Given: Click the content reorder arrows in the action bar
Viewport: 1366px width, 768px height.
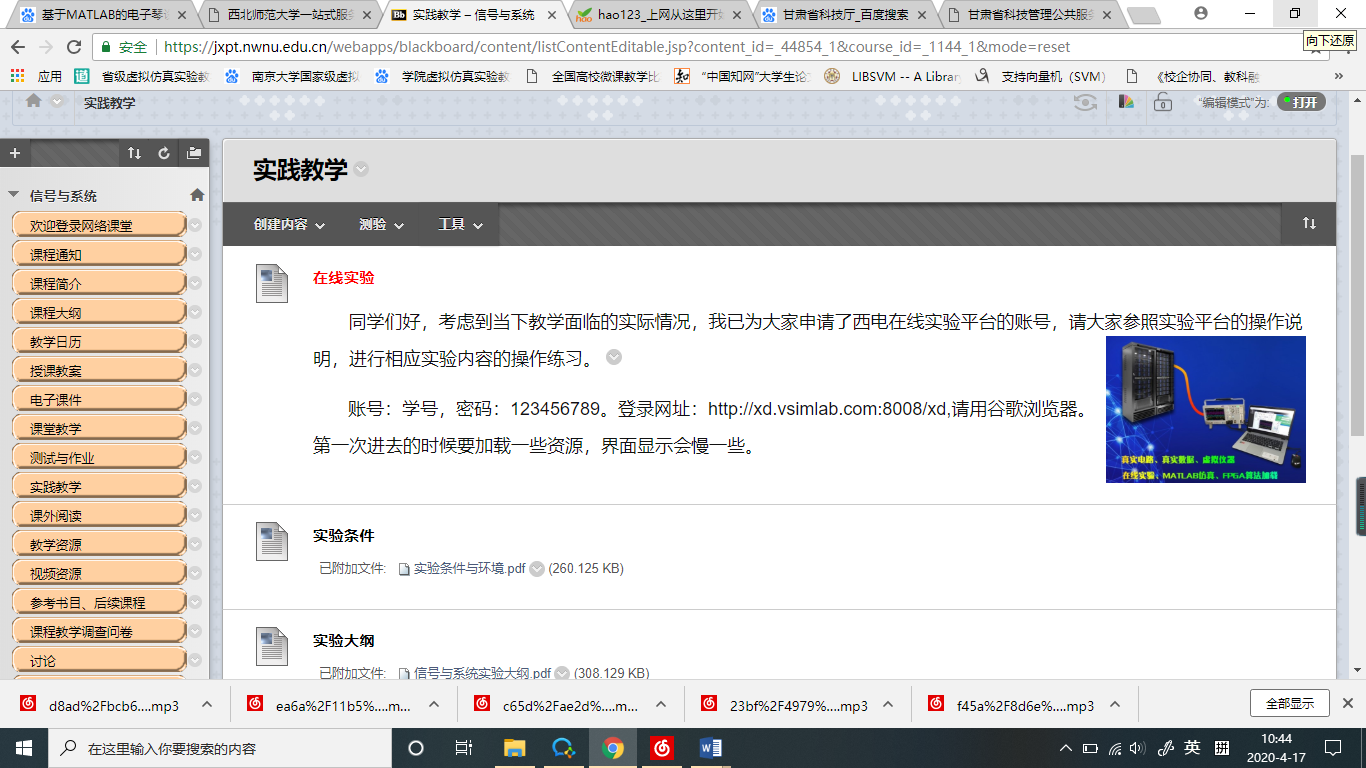Looking at the screenshot, I should coord(1309,223).
